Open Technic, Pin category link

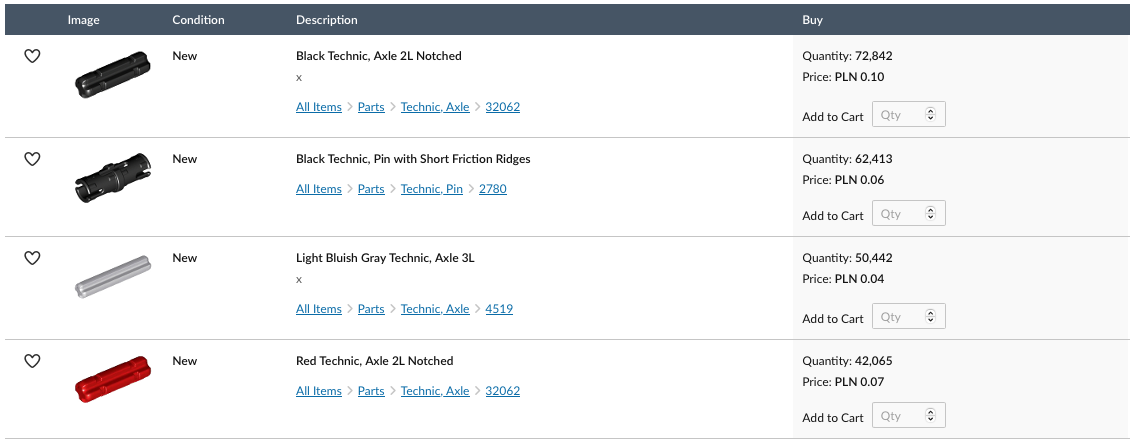(431, 189)
